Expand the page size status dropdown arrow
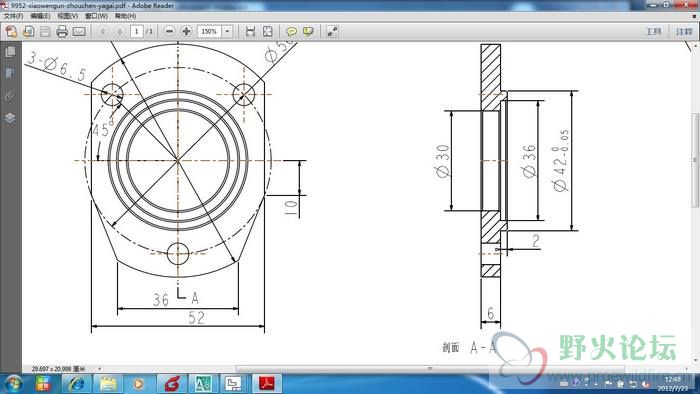 (99, 369)
